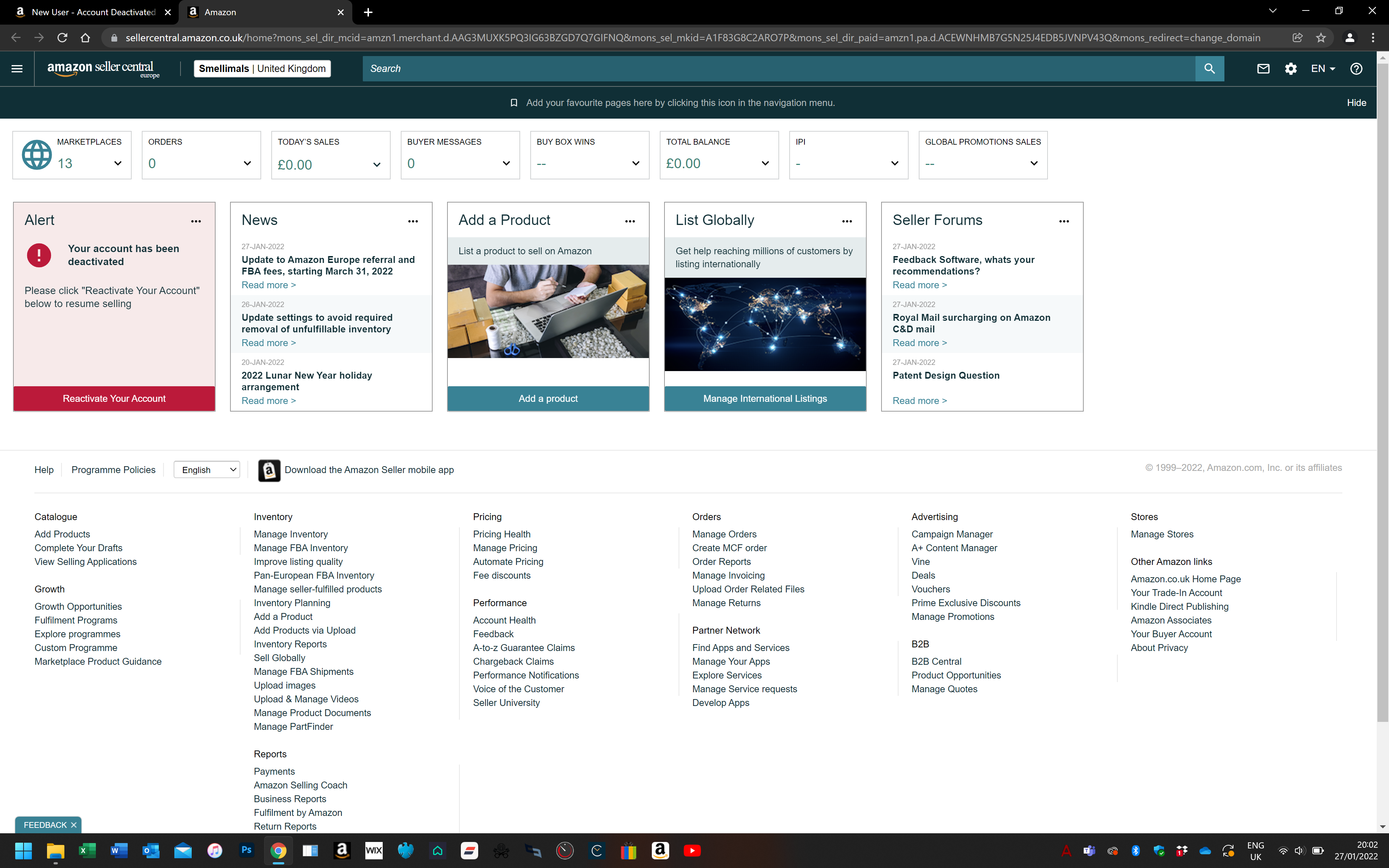Click the Add a product button
The height and width of the screenshot is (868, 1389).
(548, 399)
